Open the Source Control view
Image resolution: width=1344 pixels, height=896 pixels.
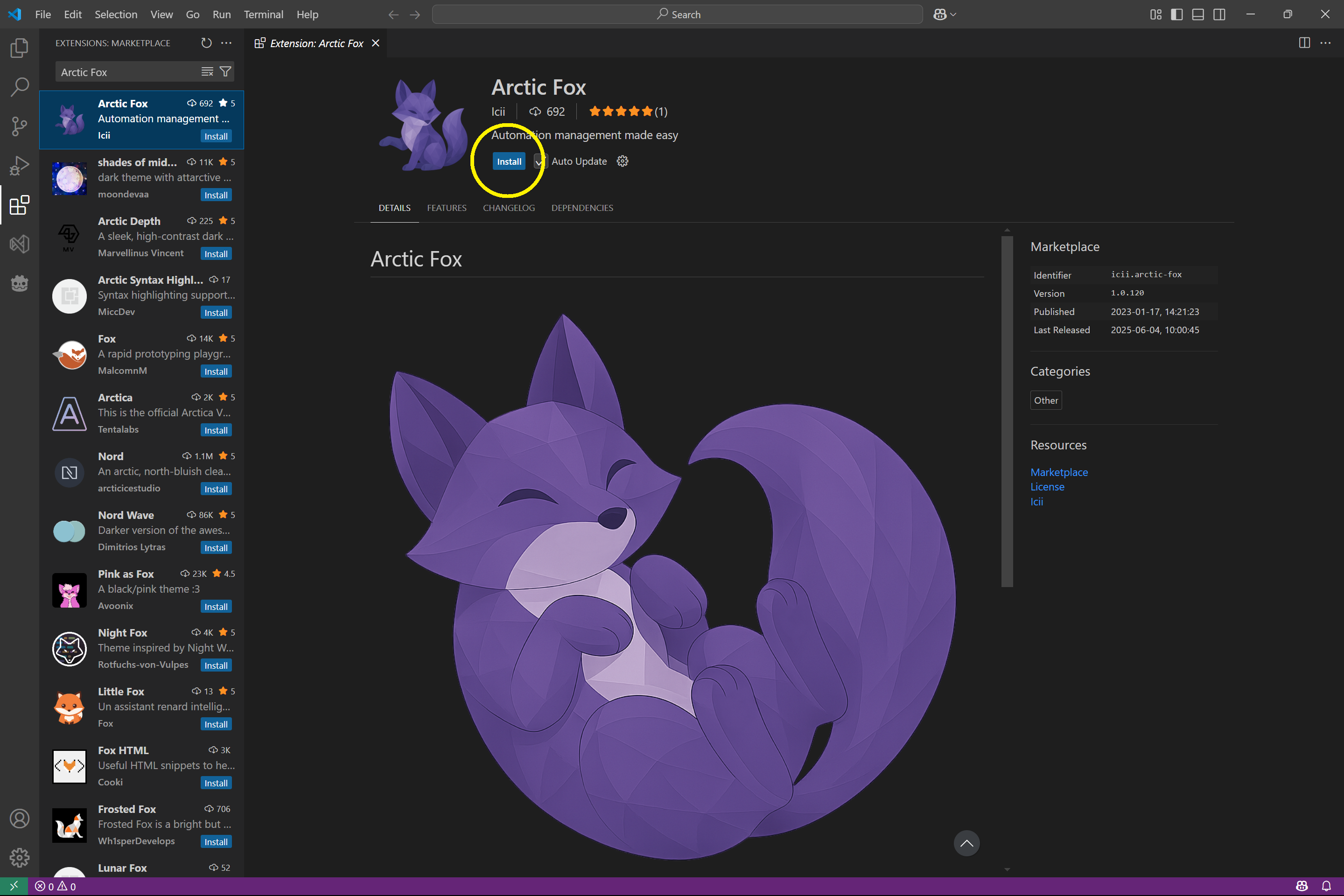tap(20, 126)
